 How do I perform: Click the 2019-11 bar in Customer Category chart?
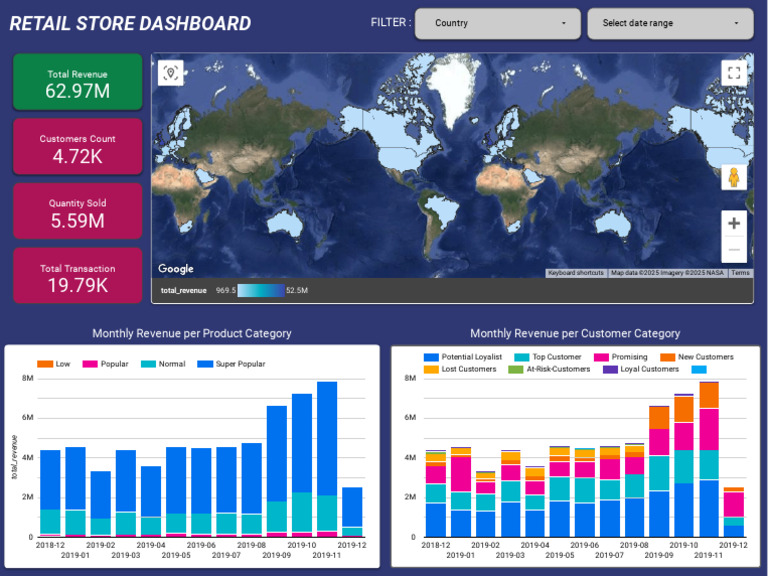click(x=709, y=459)
